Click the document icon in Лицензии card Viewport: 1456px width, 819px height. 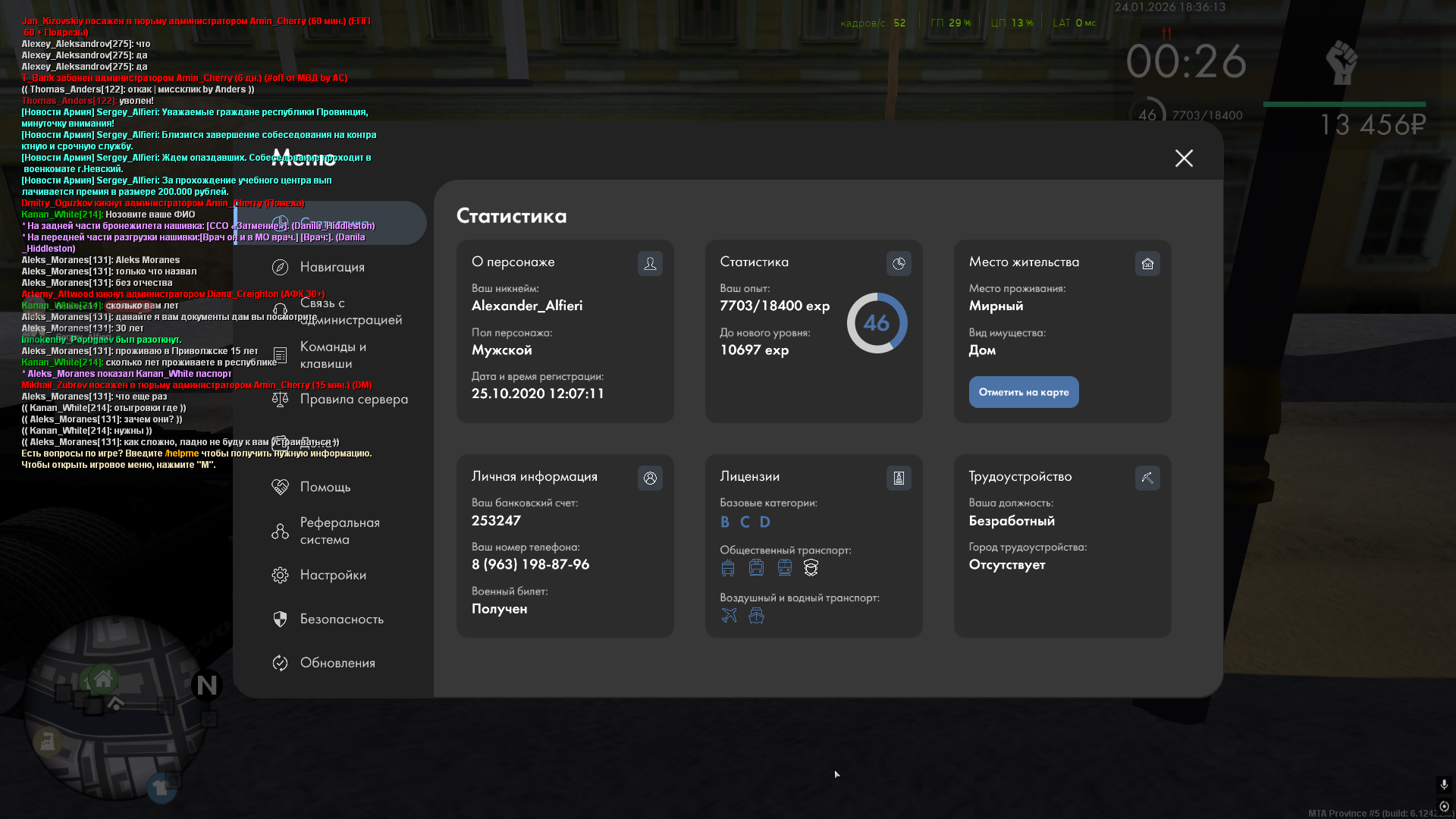click(899, 479)
